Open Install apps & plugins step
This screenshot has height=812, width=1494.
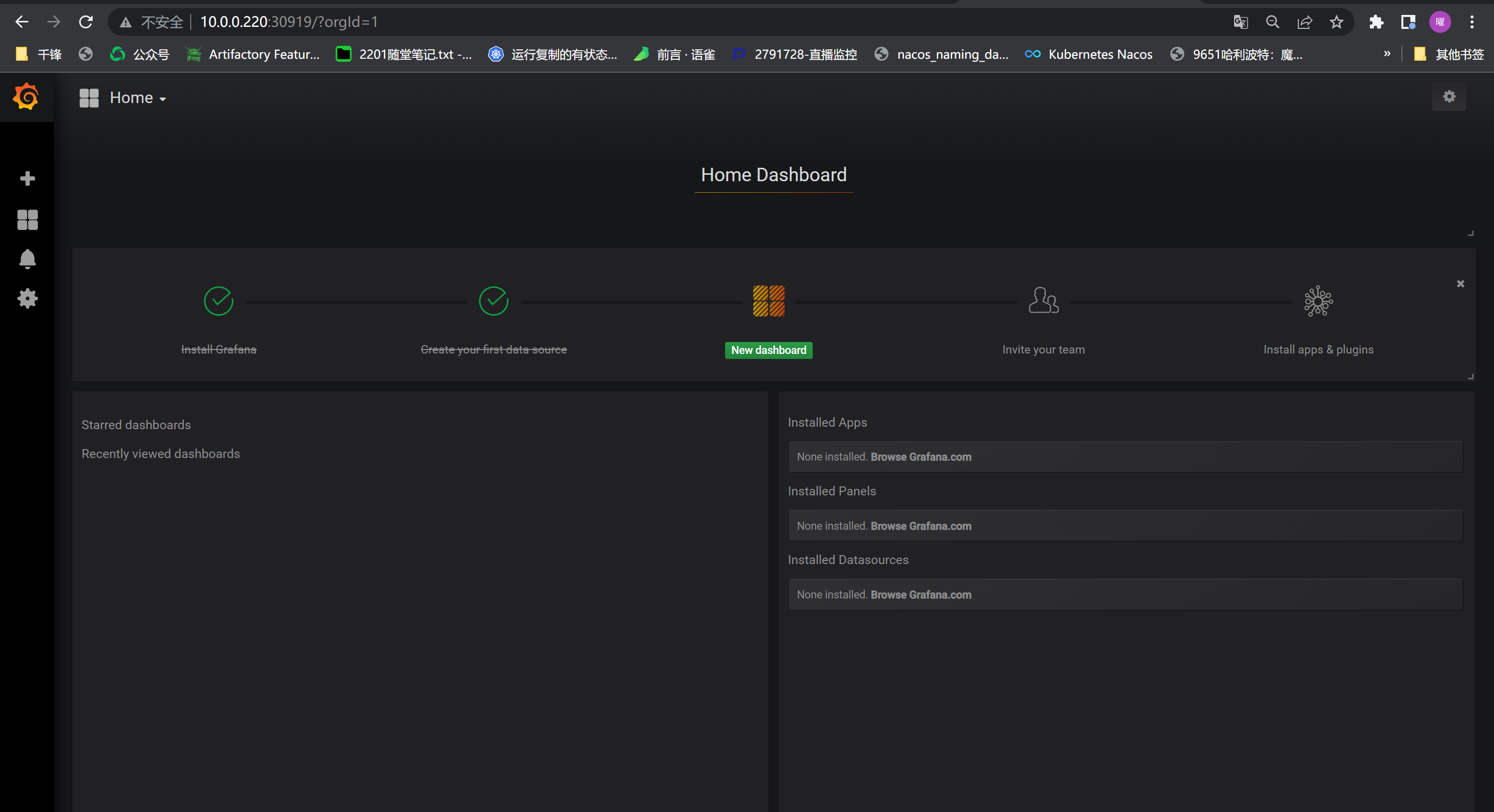(x=1318, y=349)
